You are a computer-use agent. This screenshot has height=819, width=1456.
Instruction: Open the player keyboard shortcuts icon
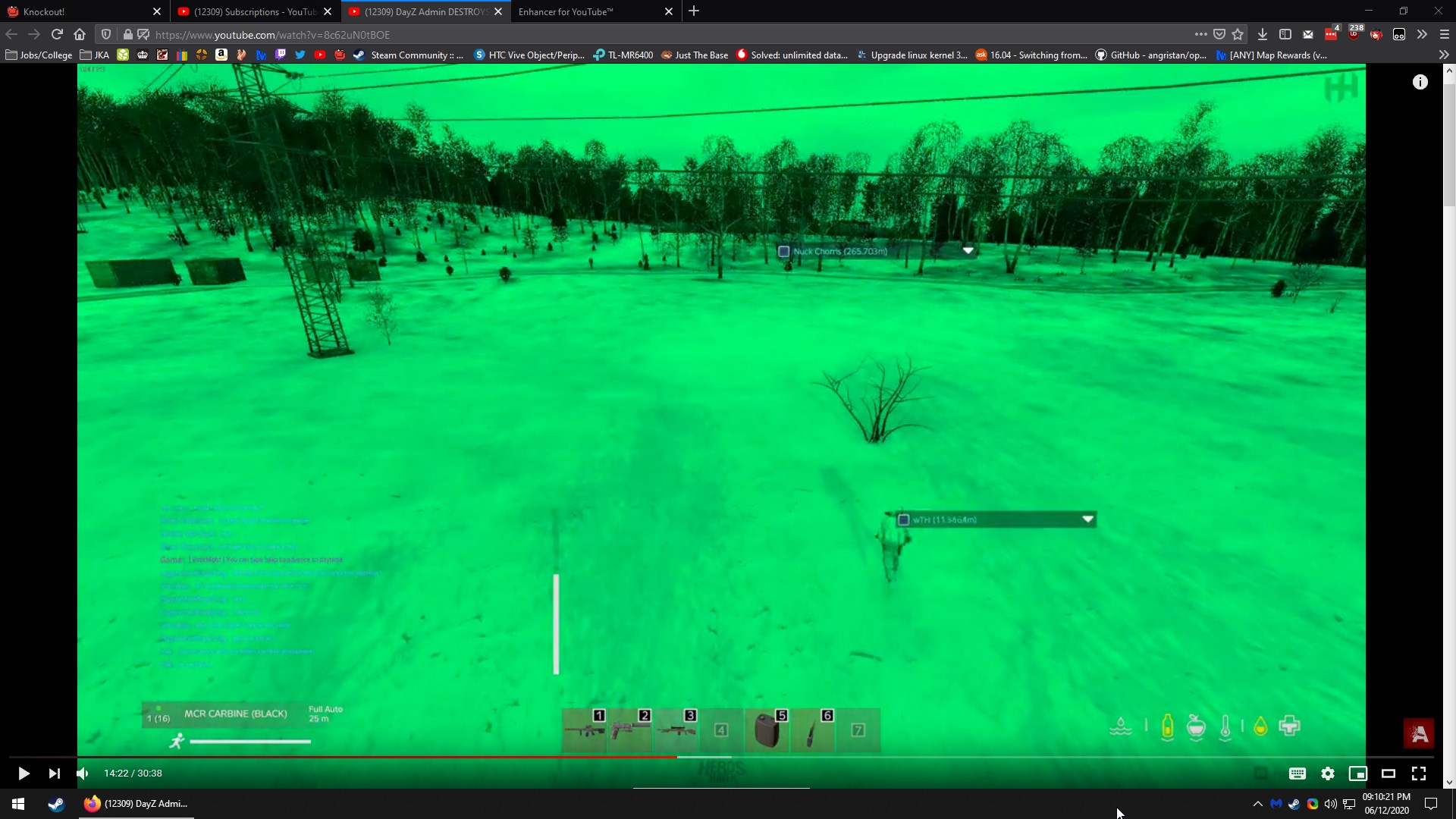click(1297, 773)
